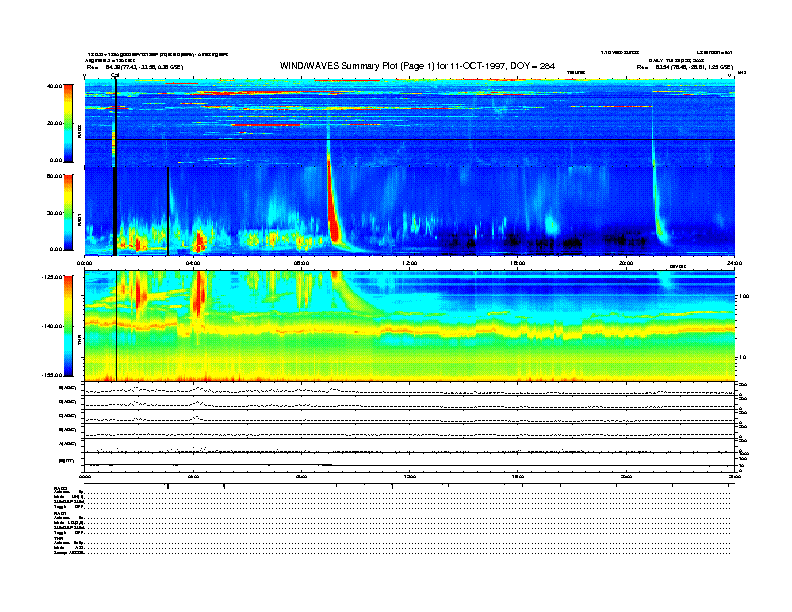Image resolution: width=792 pixels, height=612 pixels.
Task: Click 16:00 tick label below RAD1 spectrogram
Action: coord(518,263)
